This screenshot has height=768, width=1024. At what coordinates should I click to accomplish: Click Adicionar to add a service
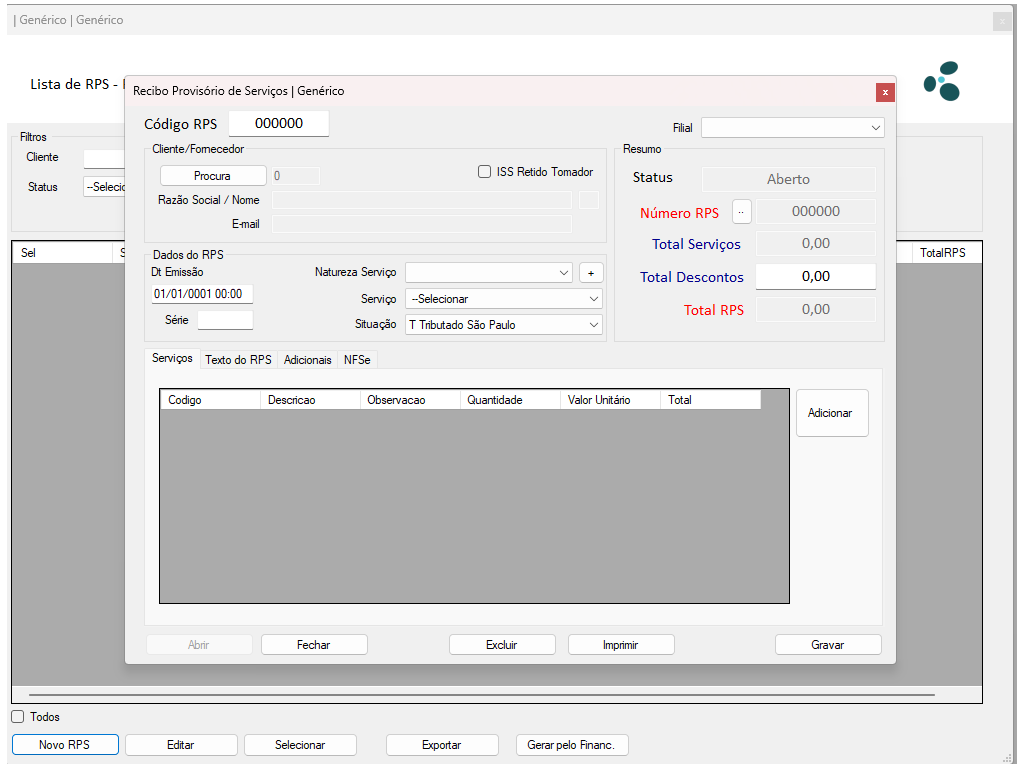831,413
